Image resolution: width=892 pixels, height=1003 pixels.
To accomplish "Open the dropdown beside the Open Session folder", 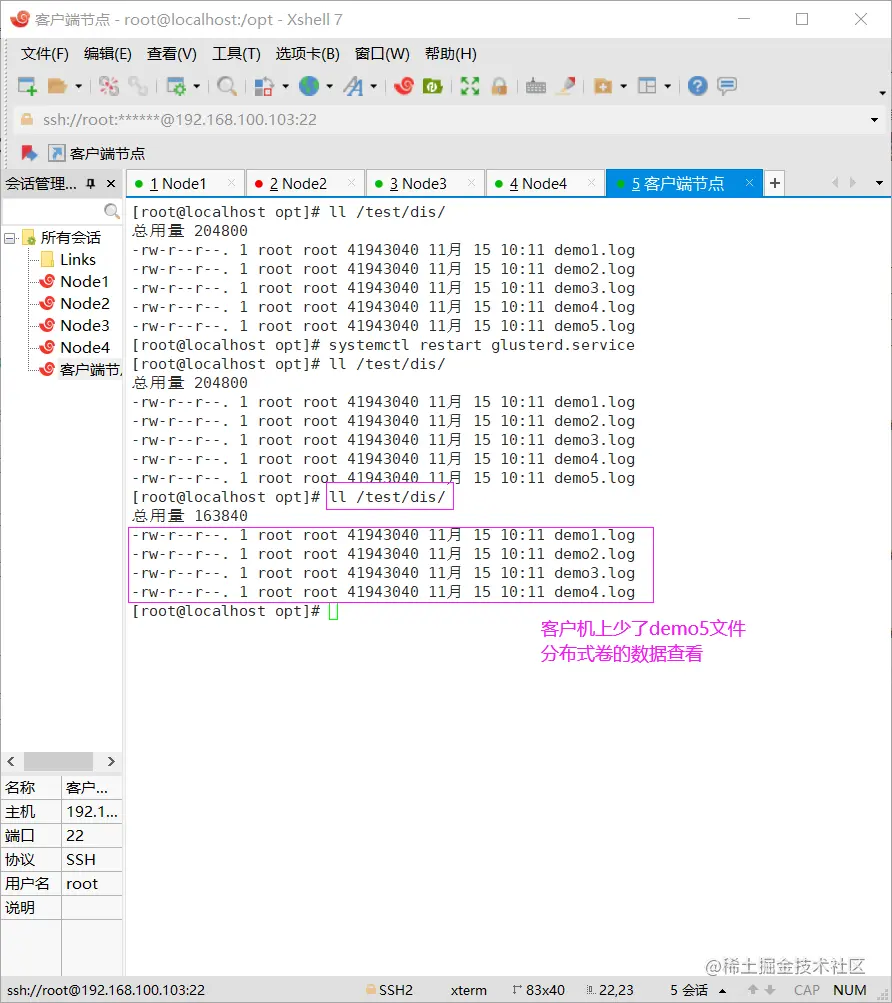I will (78, 86).
